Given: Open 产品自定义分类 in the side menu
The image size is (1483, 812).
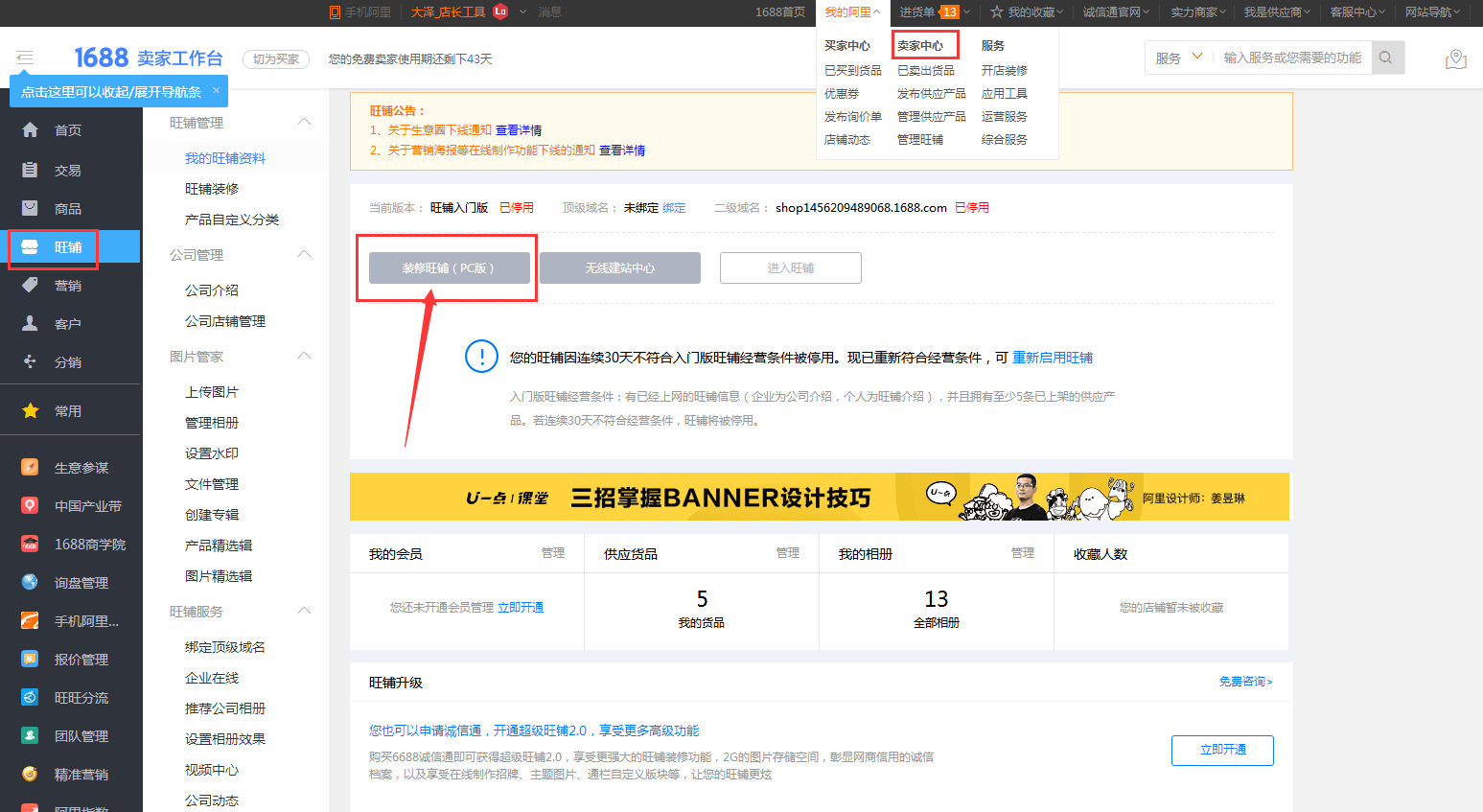Looking at the screenshot, I should (232, 220).
